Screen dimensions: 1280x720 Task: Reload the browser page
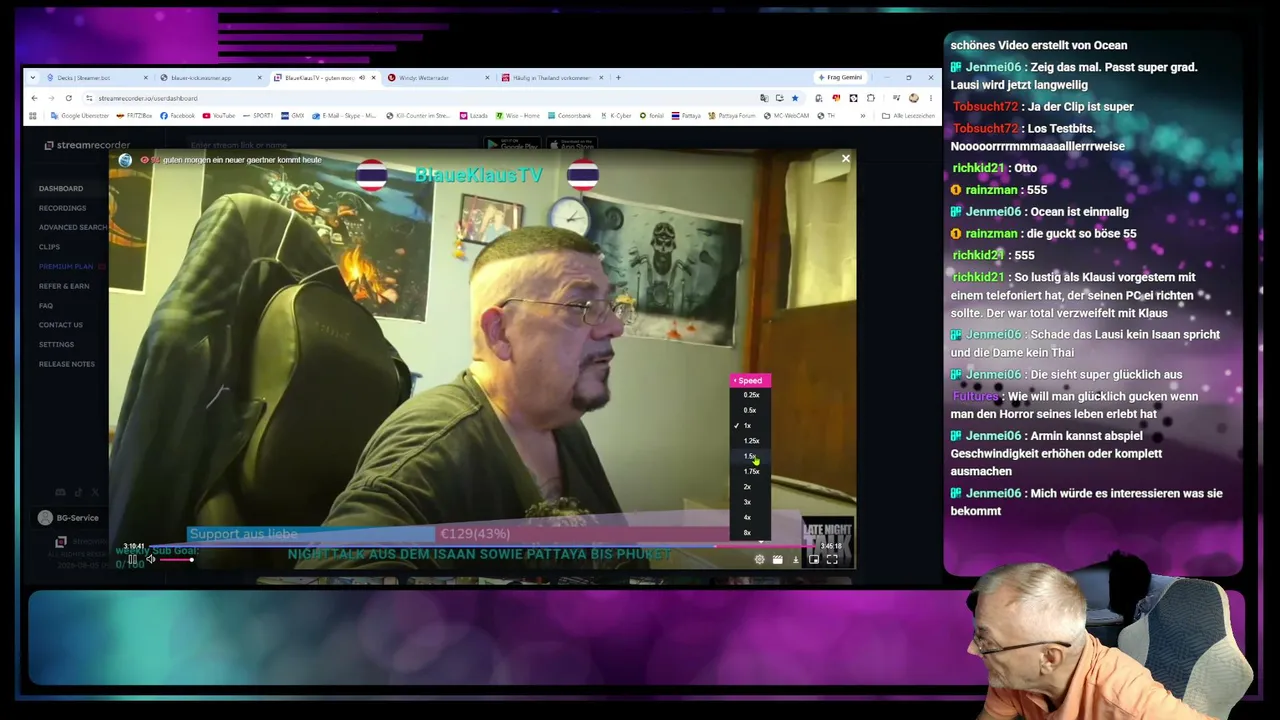pos(68,98)
